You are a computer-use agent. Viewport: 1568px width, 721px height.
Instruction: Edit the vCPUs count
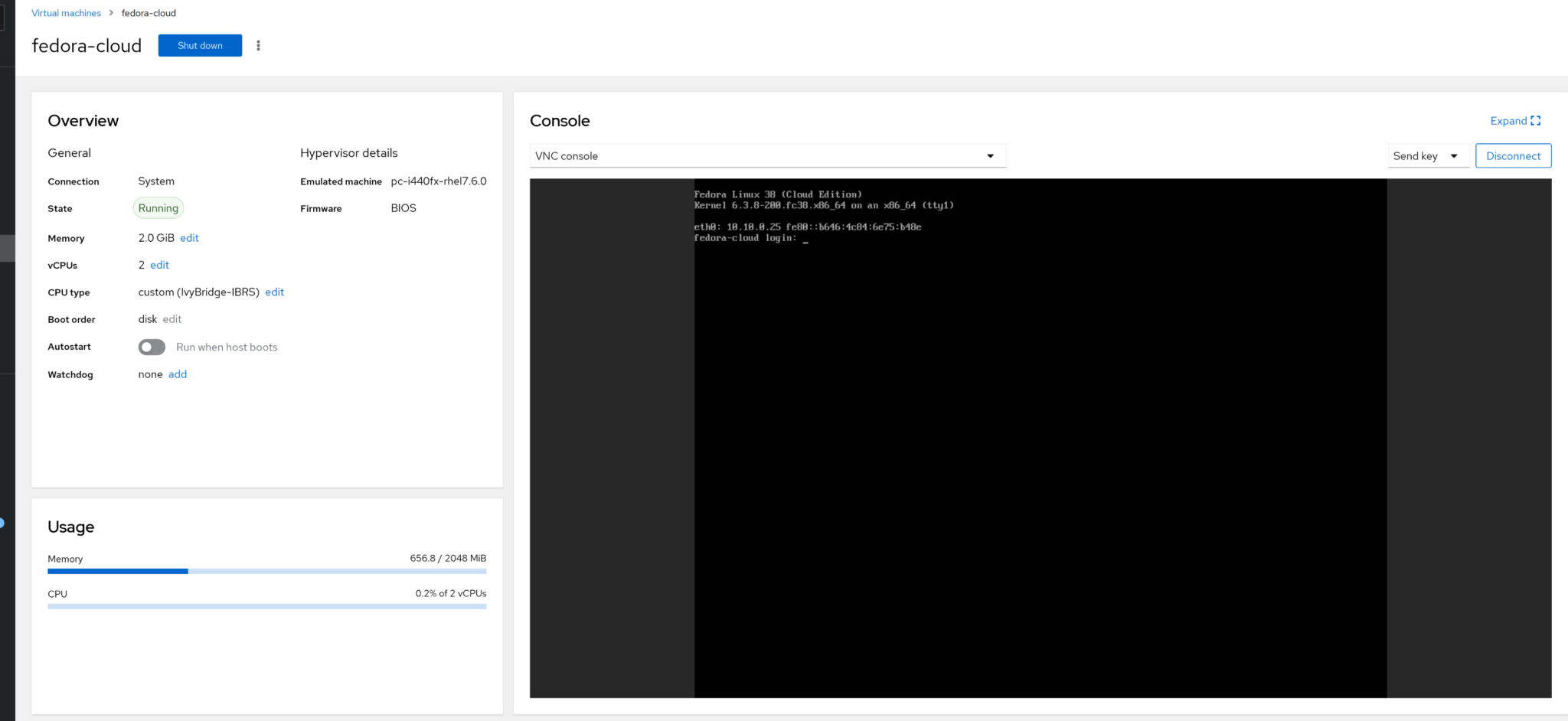tap(158, 265)
